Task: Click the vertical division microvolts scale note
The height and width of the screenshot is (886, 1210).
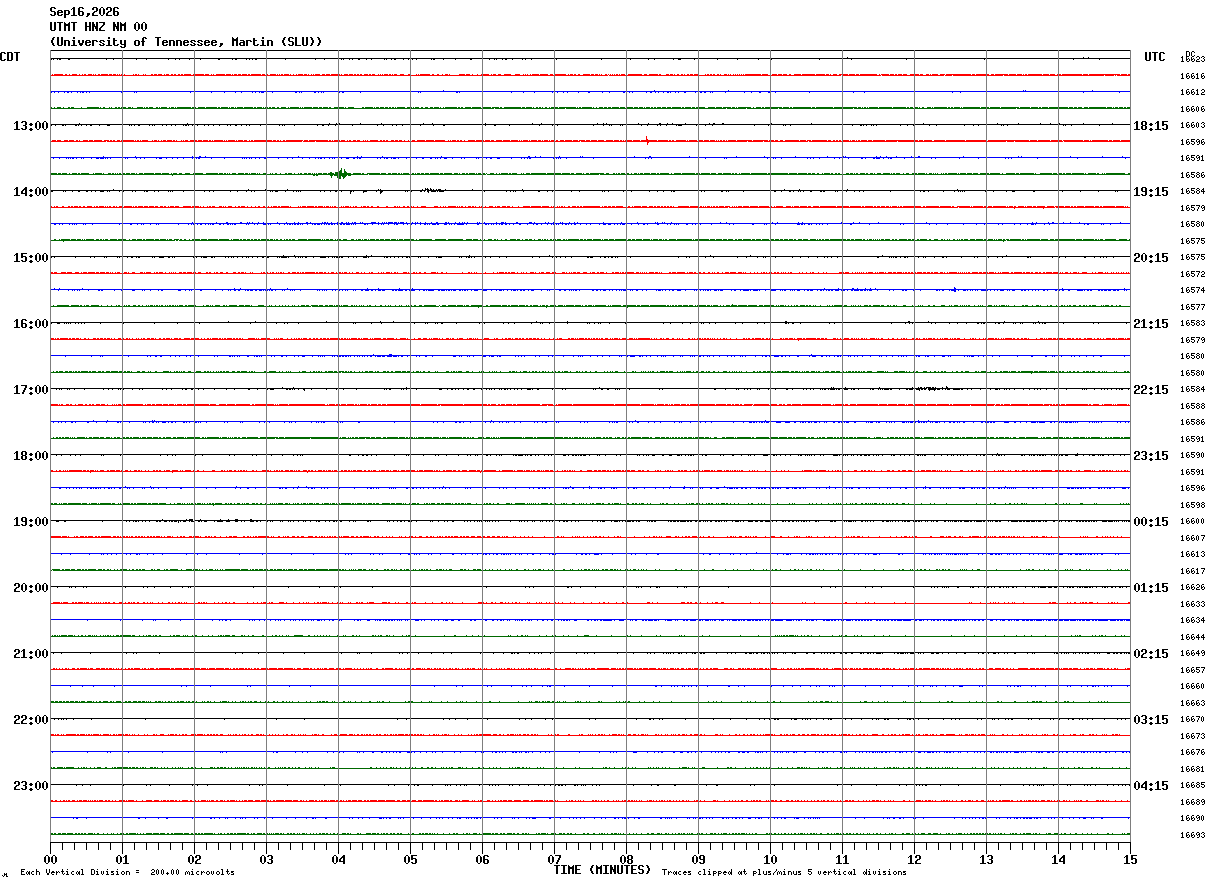Action: click(127, 872)
